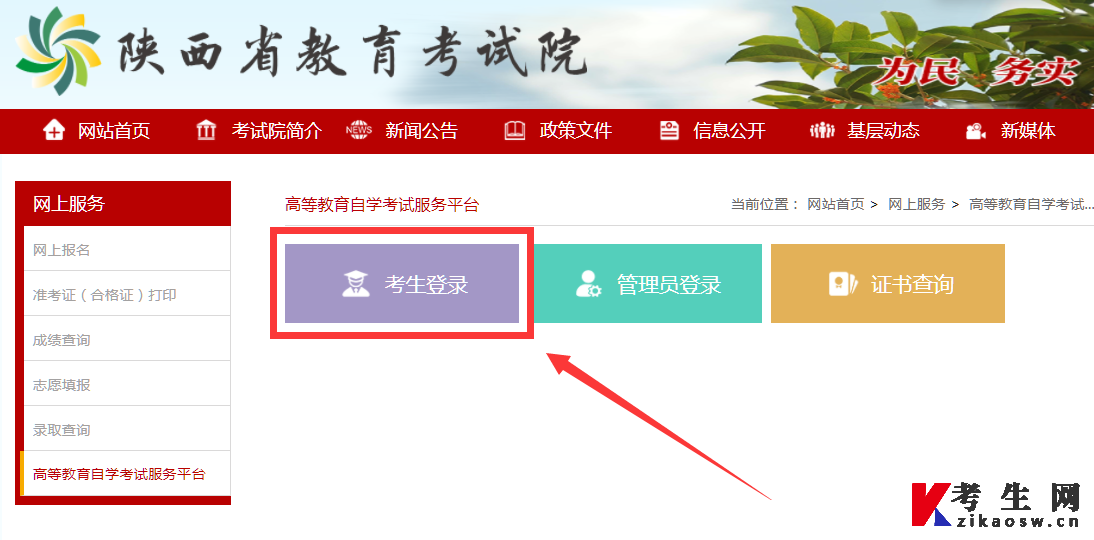Open the 考生登录 button
Viewport: 1094px width, 540px height.
pos(402,283)
